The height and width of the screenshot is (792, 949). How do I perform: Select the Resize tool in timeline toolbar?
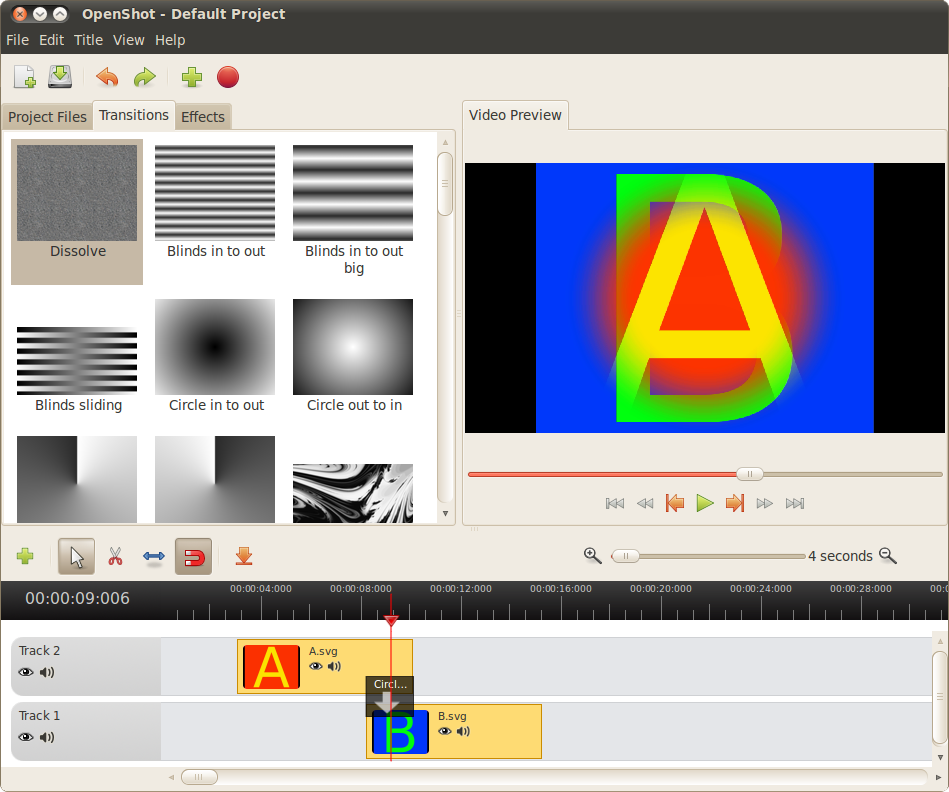(x=154, y=556)
